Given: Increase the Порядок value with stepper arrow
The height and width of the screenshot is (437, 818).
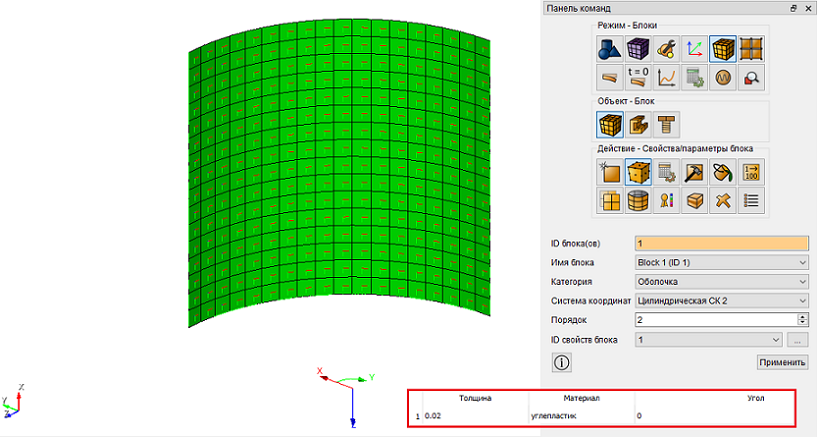Looking at the screenshot, I should [x=803, y=317].
